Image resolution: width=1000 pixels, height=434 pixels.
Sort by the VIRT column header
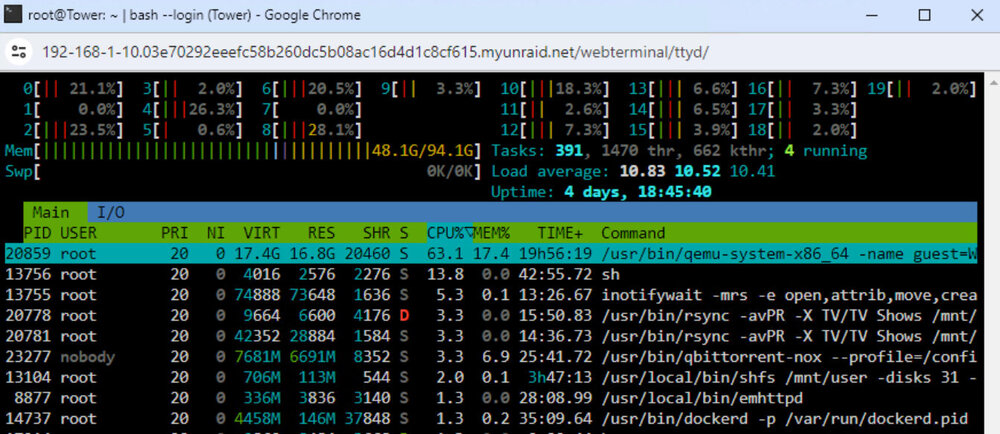pyautogui.click(x=262, y=233)
